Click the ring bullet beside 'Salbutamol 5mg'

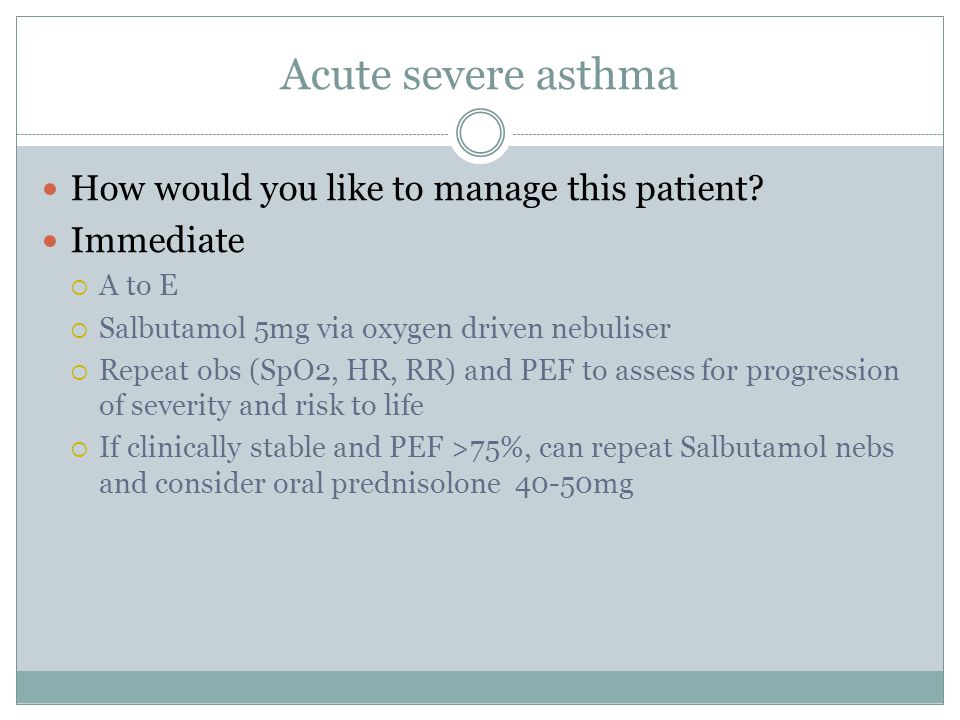pyautogui.click(x=80, y=331)
